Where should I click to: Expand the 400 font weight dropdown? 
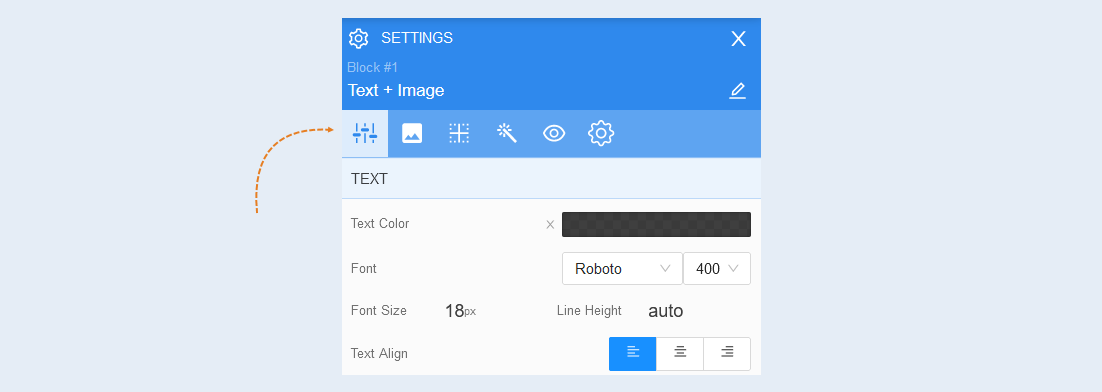coord(717,268)
